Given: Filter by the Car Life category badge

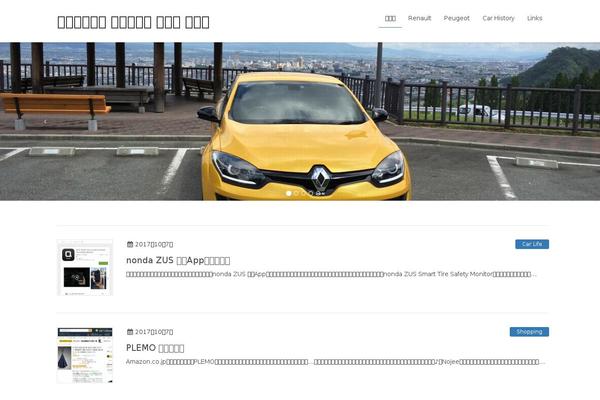Looking at the screenshot, I should point(532,244).
